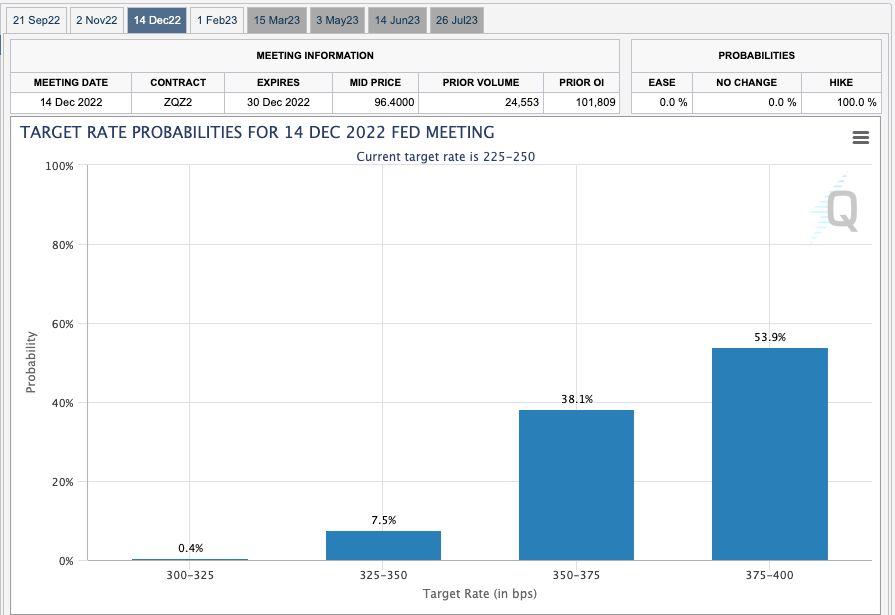Open the 3 May23 meeting tab
Viewport: 895px width, 615px height.
click(337, 20)
